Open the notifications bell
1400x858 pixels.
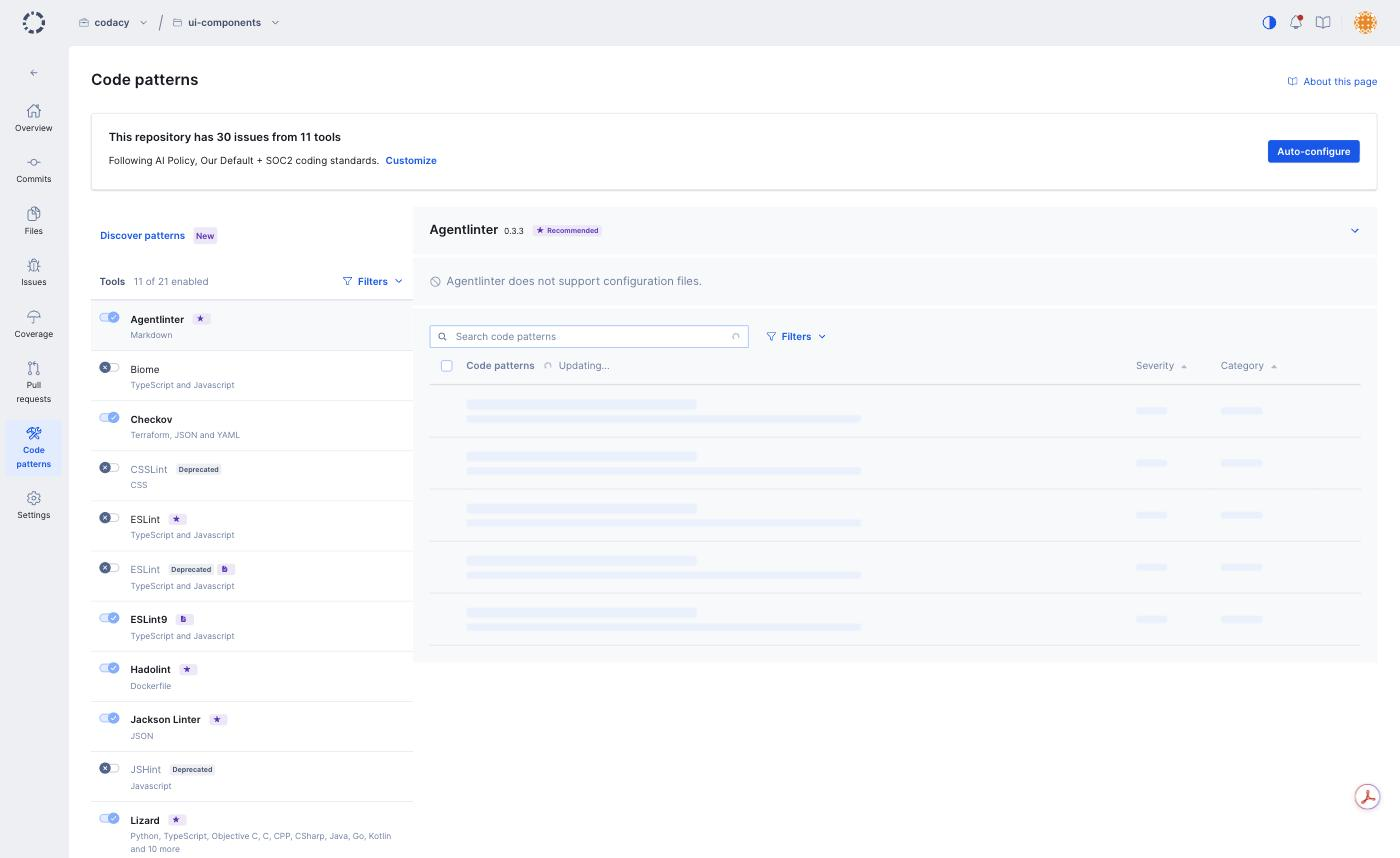click(1296, 22)
